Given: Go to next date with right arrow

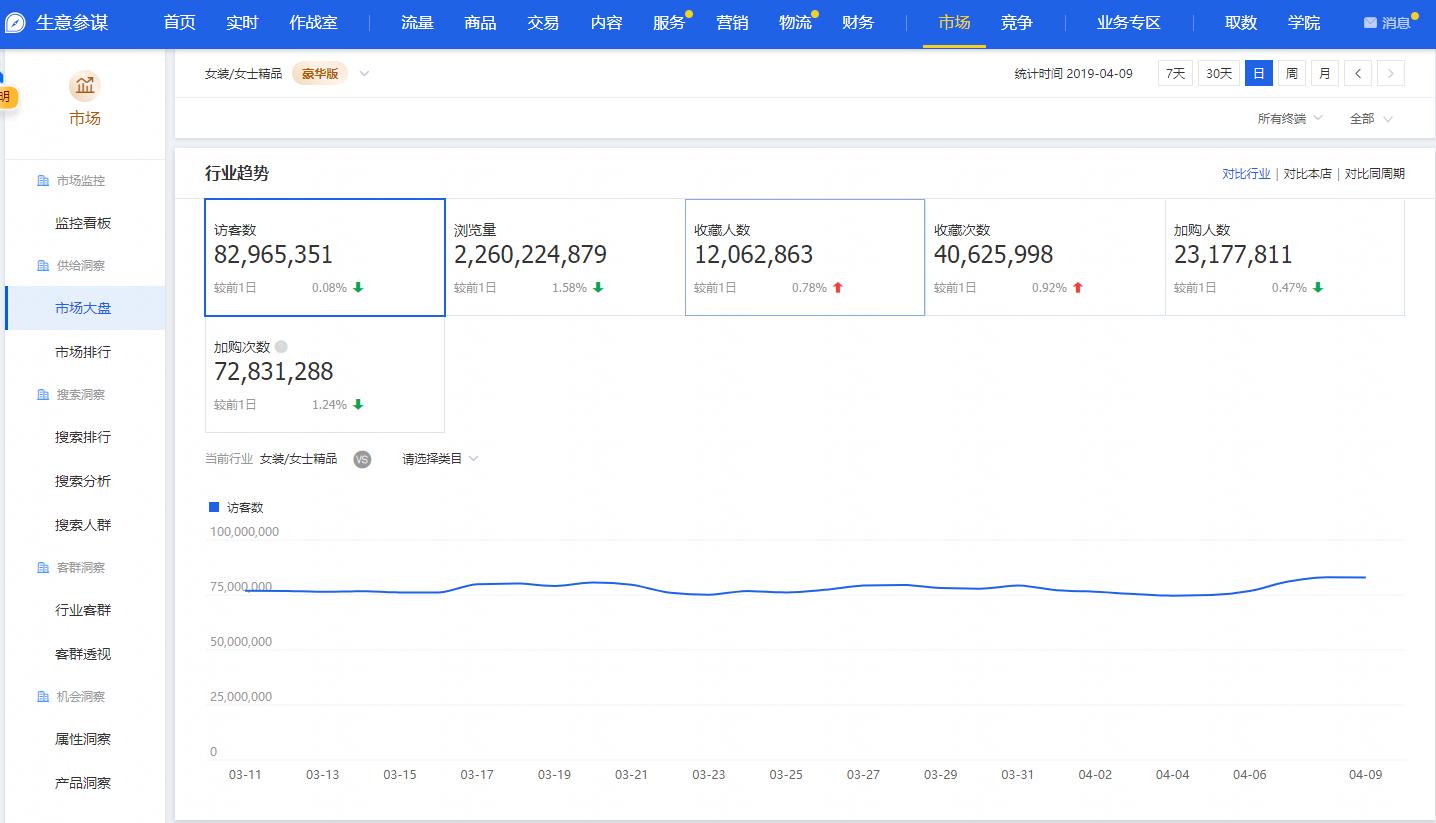Looking at the screenshot, I should (1391, 73).
